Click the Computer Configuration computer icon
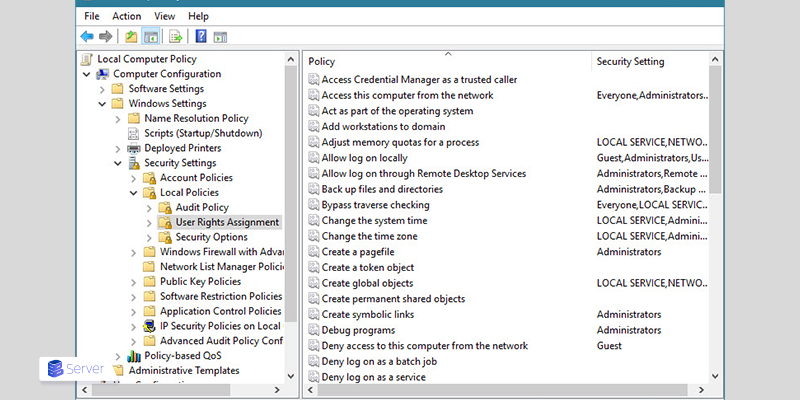The width and height of the screenshot is (800, 400). pyautogui.click(x=102, y=74)
